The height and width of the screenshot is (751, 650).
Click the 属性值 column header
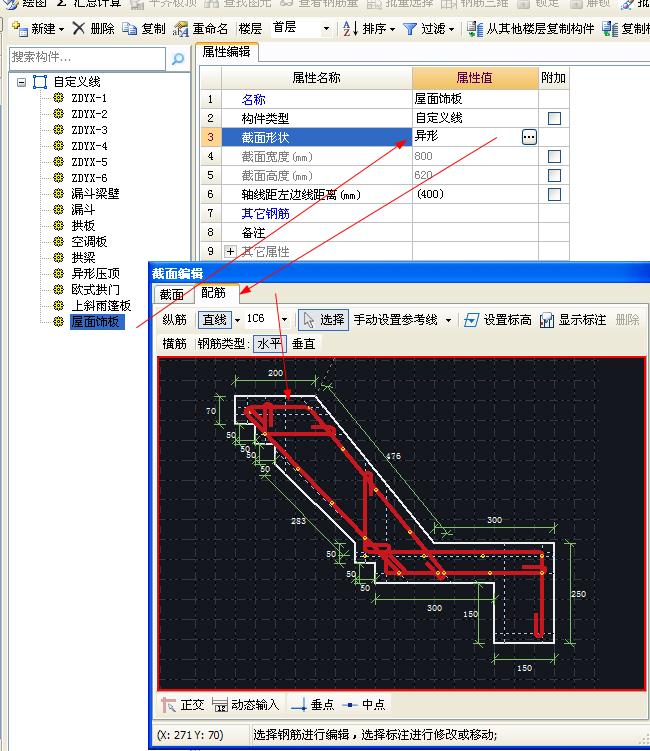[475, 78]
